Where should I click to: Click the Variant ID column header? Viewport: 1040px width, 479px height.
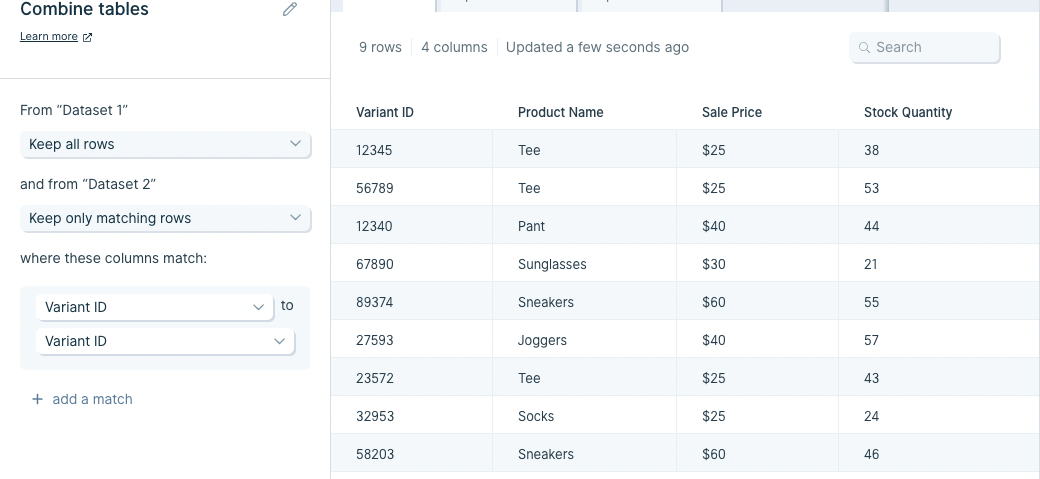click(385, 113)
